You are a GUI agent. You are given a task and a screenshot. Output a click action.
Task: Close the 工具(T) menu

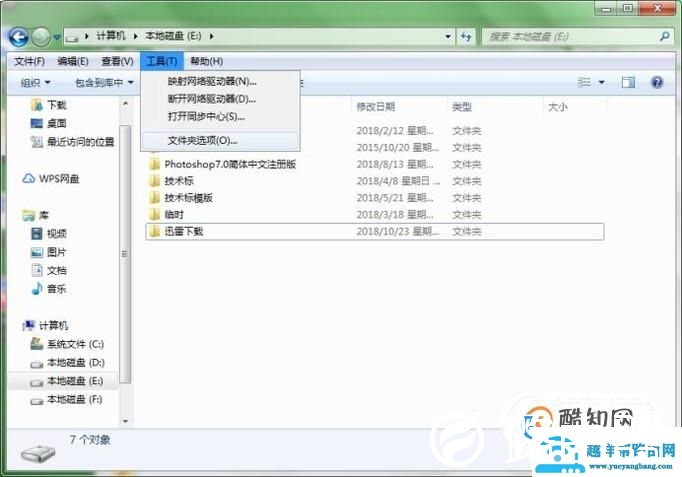(162, 61)
